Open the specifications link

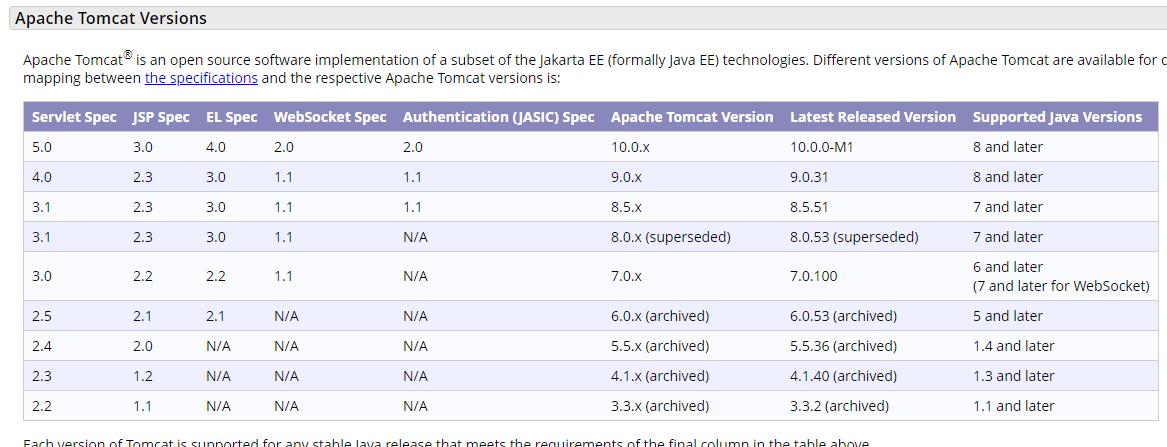point(201,77)
